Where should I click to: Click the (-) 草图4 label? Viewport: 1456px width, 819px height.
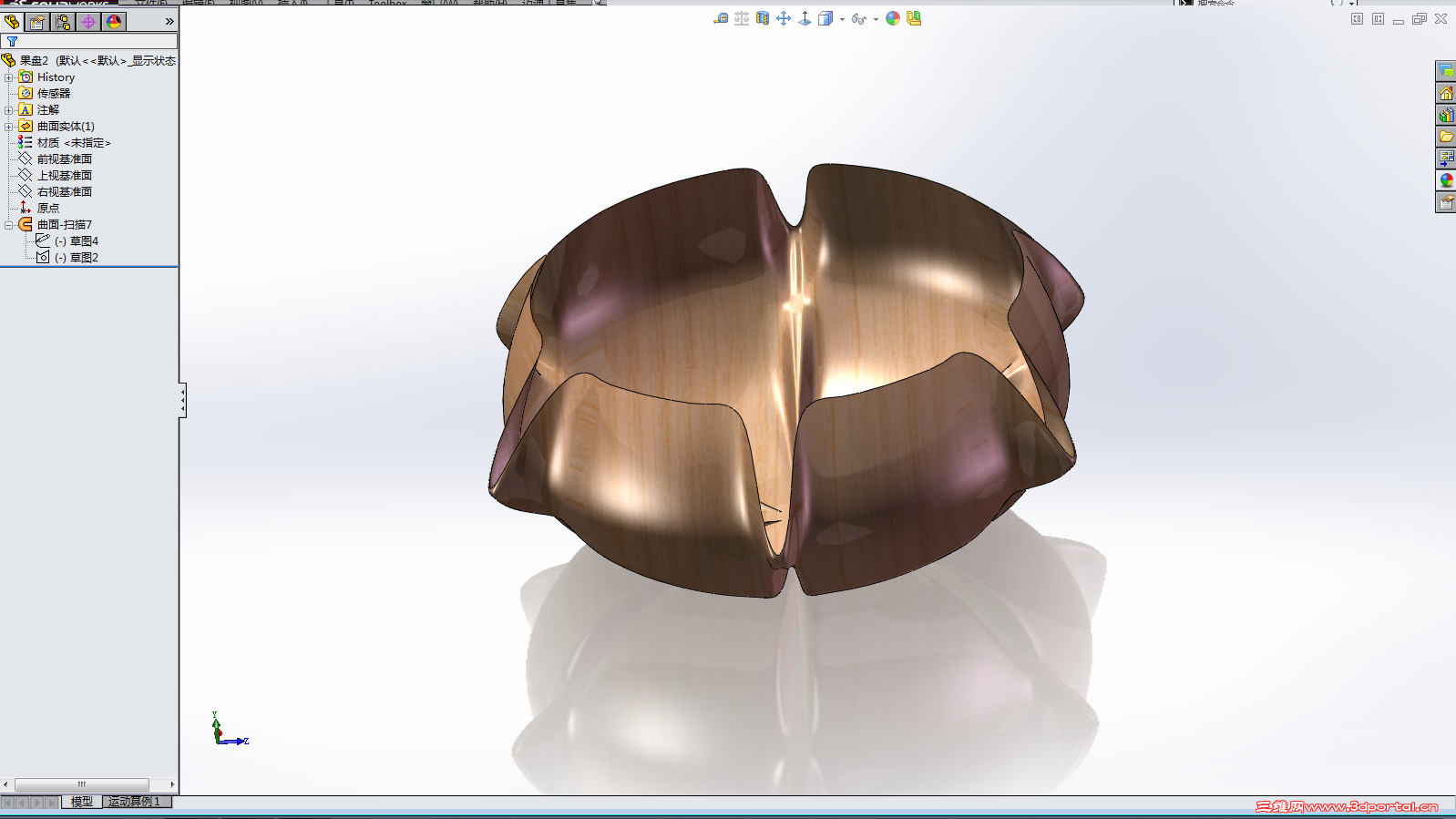[77, 241]
